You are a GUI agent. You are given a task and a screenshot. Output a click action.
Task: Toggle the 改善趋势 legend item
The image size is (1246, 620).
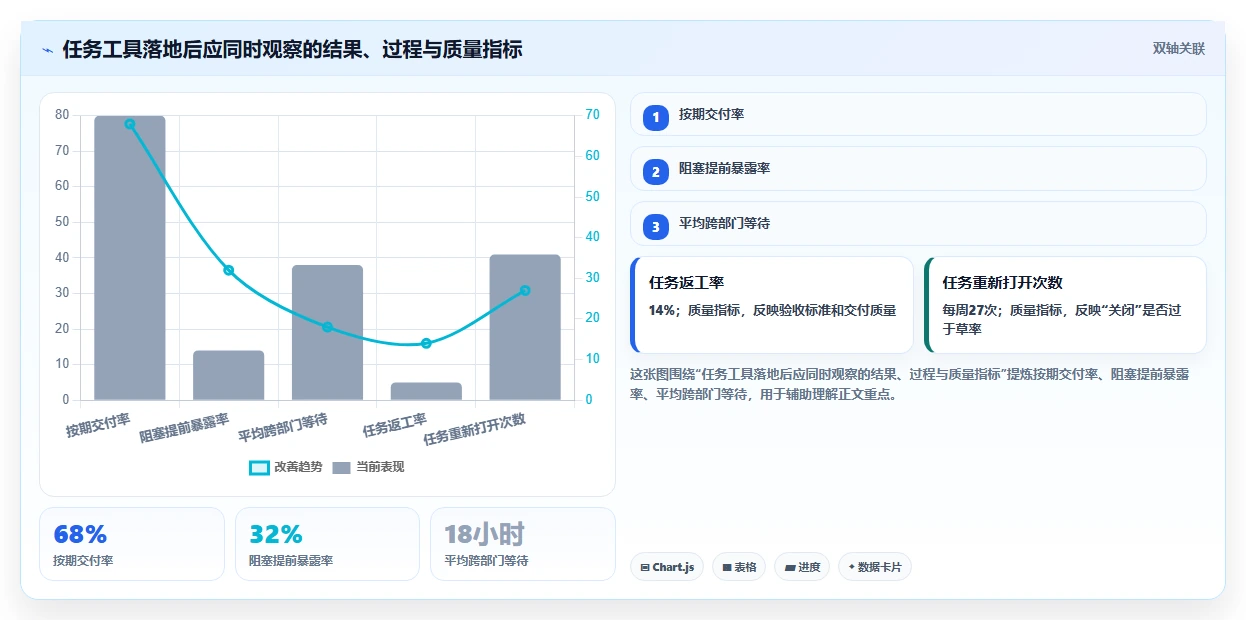[x=286, y=467]
